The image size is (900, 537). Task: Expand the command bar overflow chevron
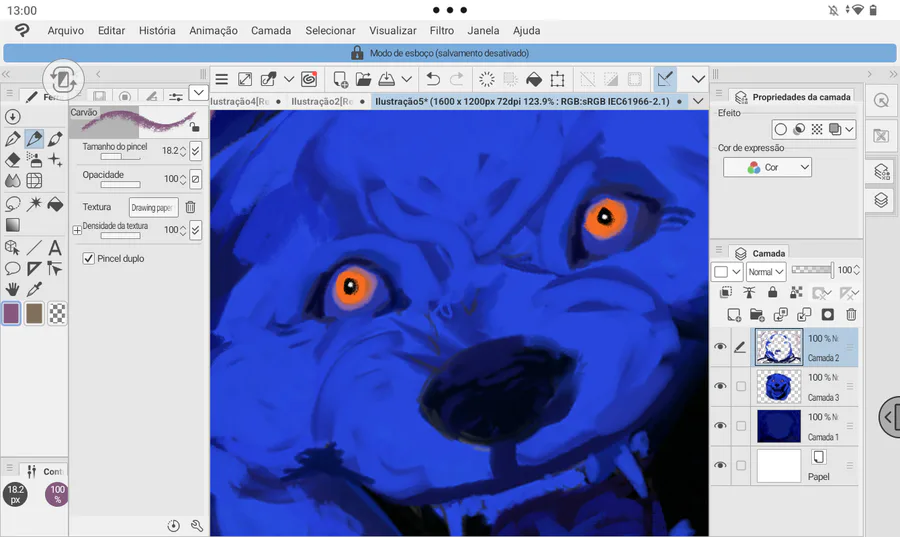click(698, 79)
